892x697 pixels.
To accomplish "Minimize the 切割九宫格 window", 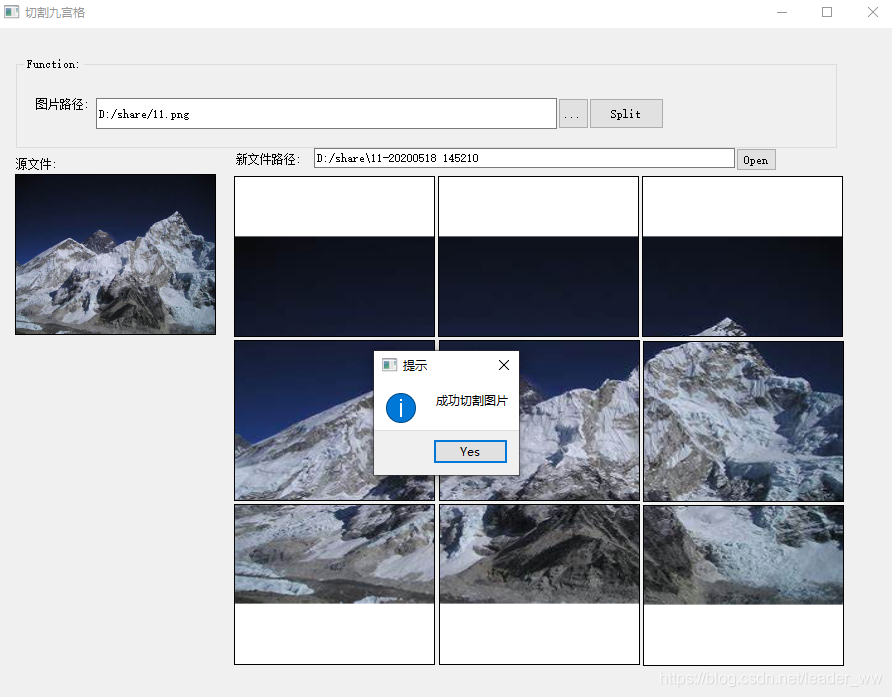I will click(782, 12).
